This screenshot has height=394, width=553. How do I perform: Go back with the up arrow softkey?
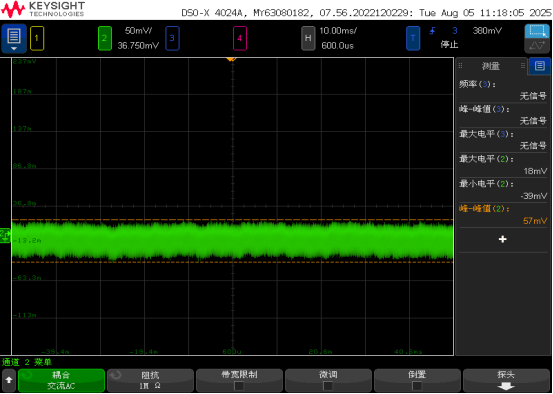(9, 381)
